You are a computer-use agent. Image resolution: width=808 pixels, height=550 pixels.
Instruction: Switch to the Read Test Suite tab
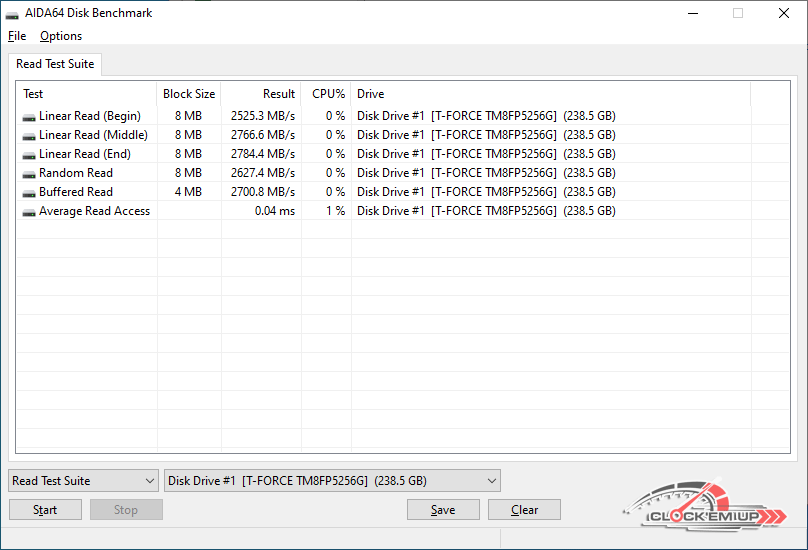[55, 64]
